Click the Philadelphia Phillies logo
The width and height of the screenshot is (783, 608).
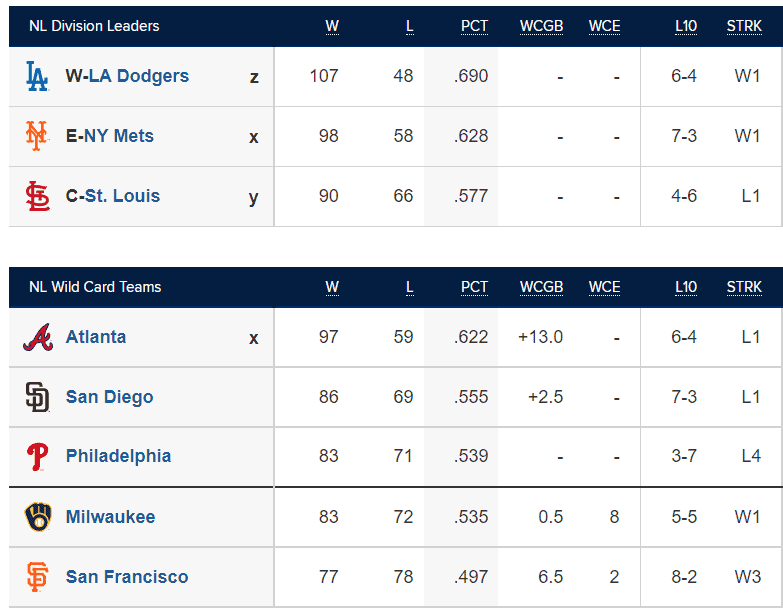point(37,457)
